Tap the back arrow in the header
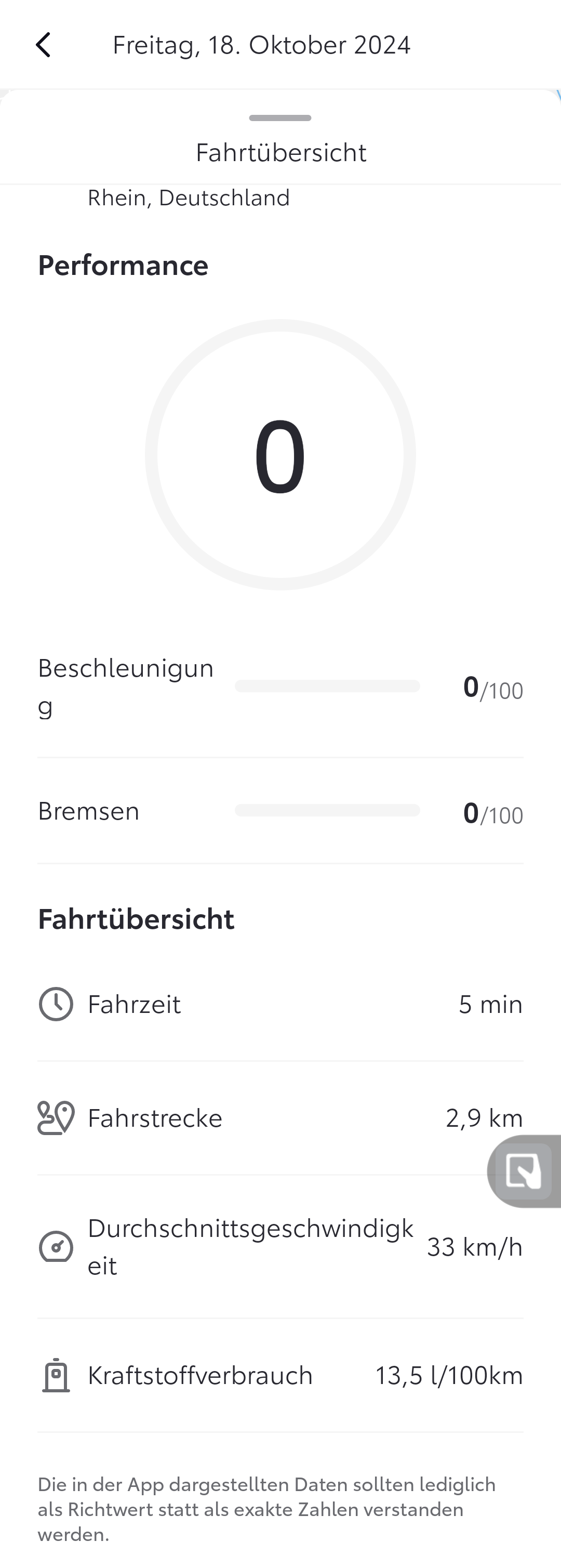Viewport: 561px width, 1568px height. [43, 45]
